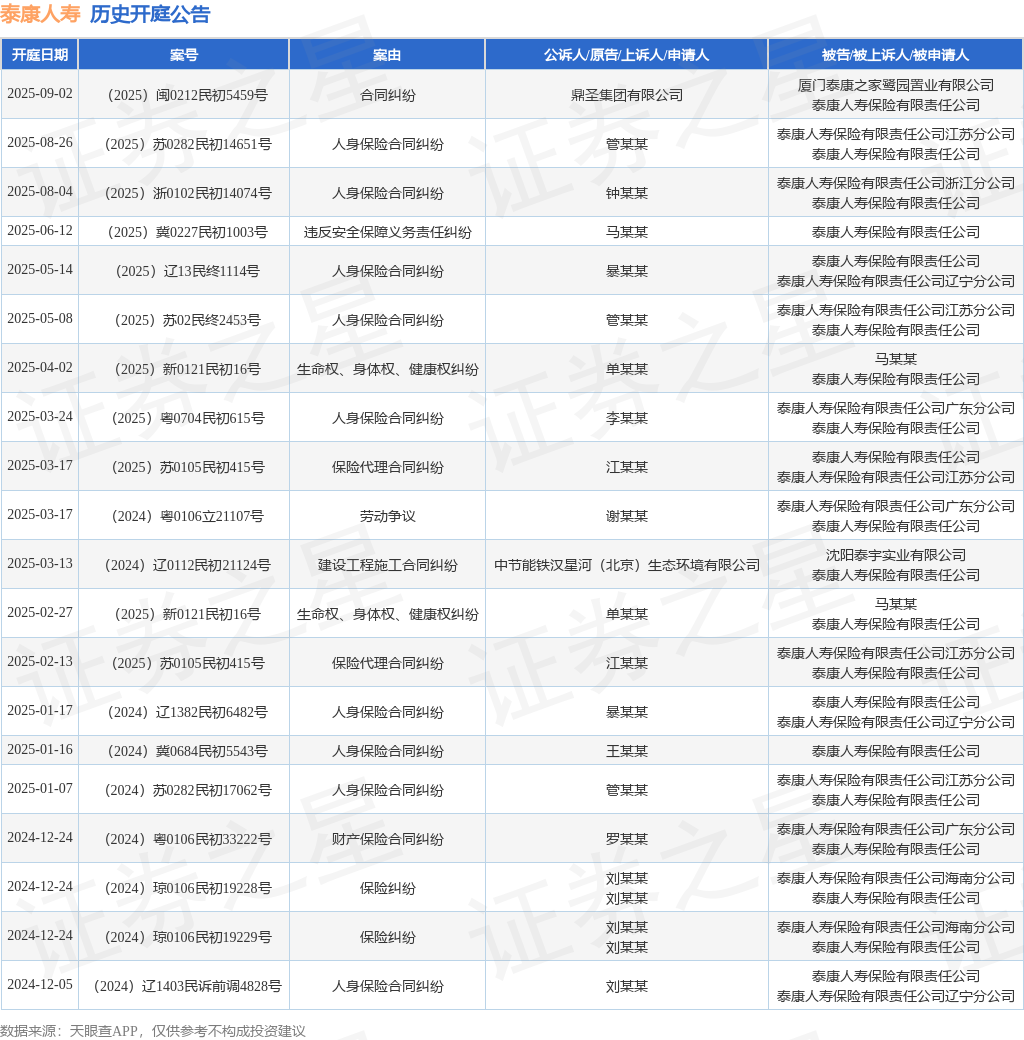Select date 2025-06-12
The width and height of the screenshot is (1024, 1040).
coord(40,231)
